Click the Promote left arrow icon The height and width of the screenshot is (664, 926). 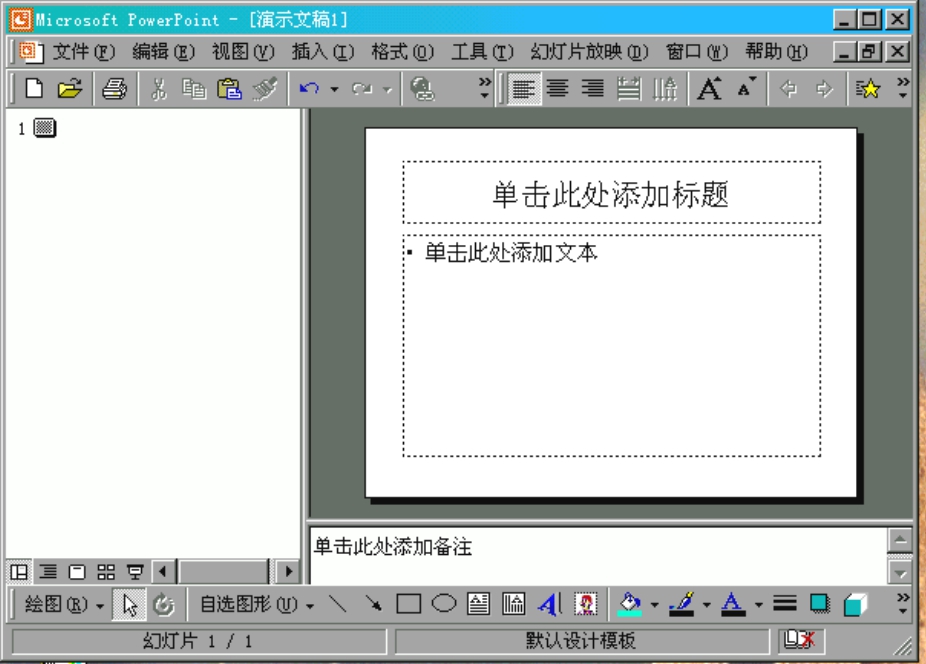pyautogui.click(x=788, y=89)
